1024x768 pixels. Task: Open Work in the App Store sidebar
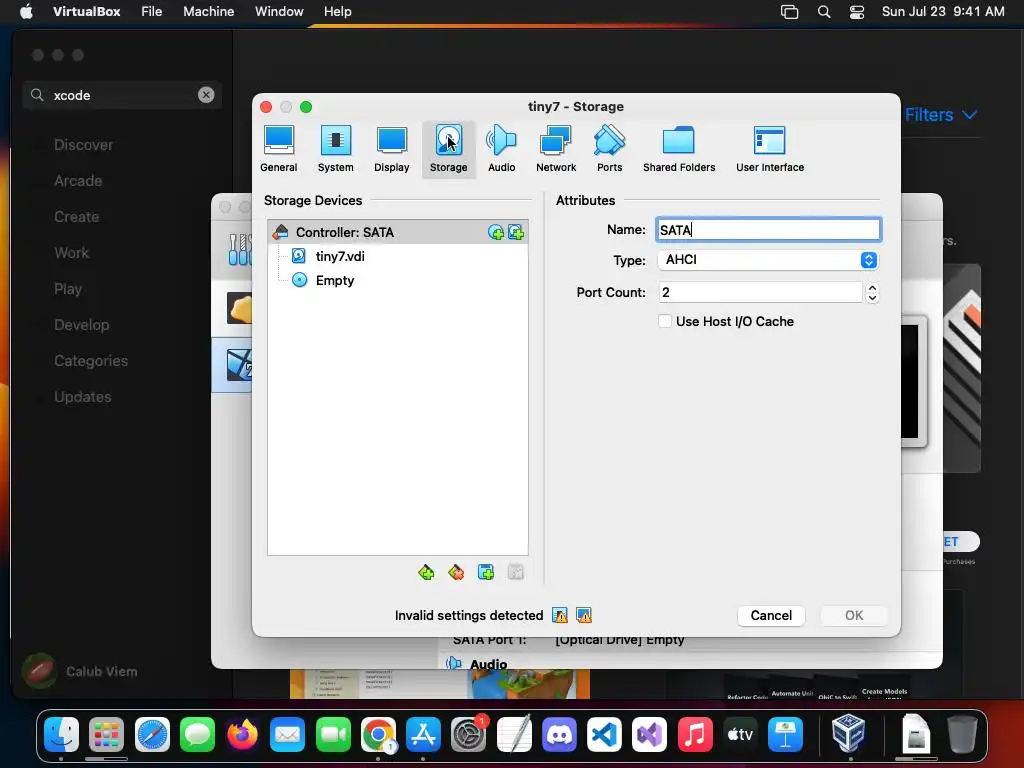pos(71,253)
